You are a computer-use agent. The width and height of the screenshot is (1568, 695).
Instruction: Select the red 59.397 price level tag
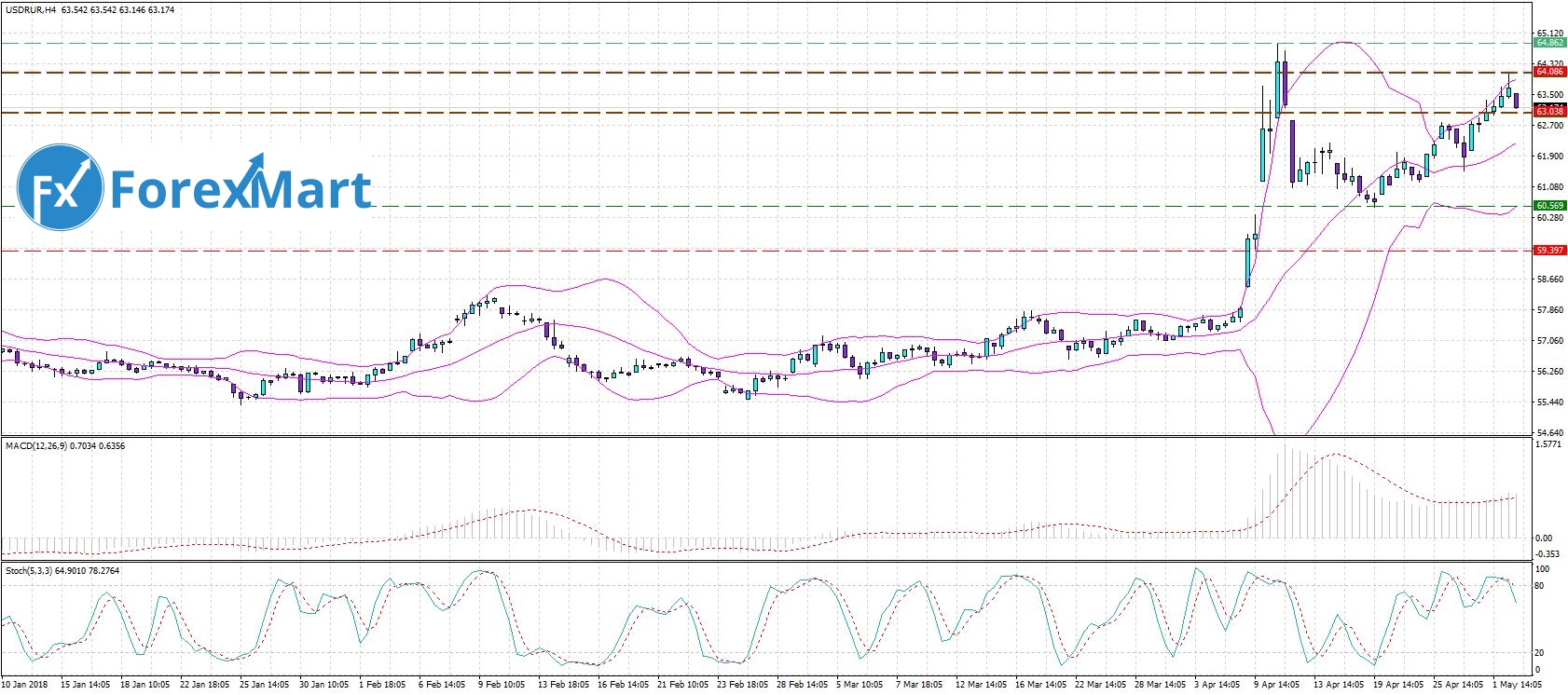click(x=1550, y=251)
